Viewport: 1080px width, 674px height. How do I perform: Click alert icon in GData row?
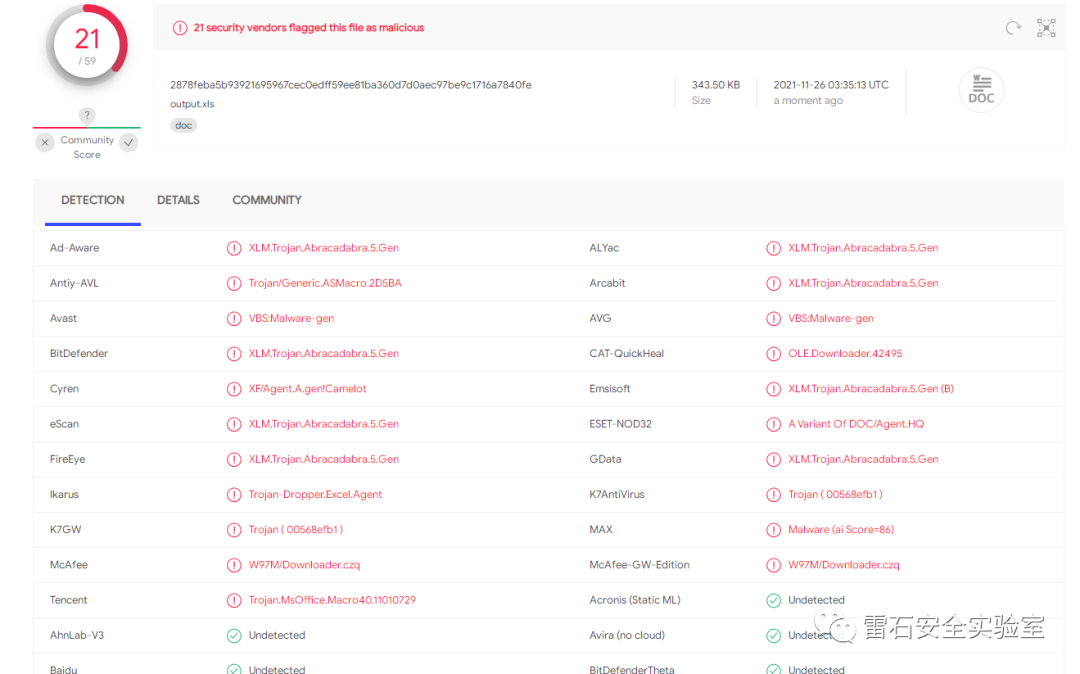[x=773, y=459]
